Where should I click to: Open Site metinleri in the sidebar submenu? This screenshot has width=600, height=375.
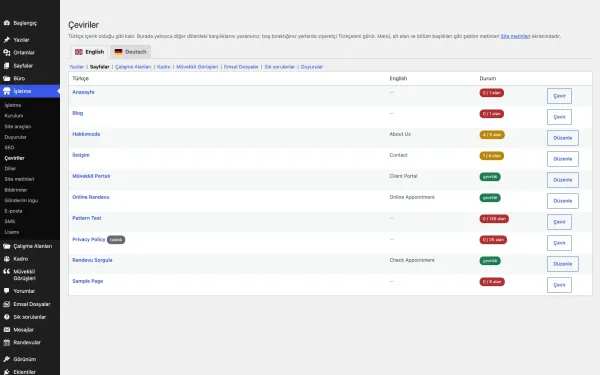tap(19, 179)
